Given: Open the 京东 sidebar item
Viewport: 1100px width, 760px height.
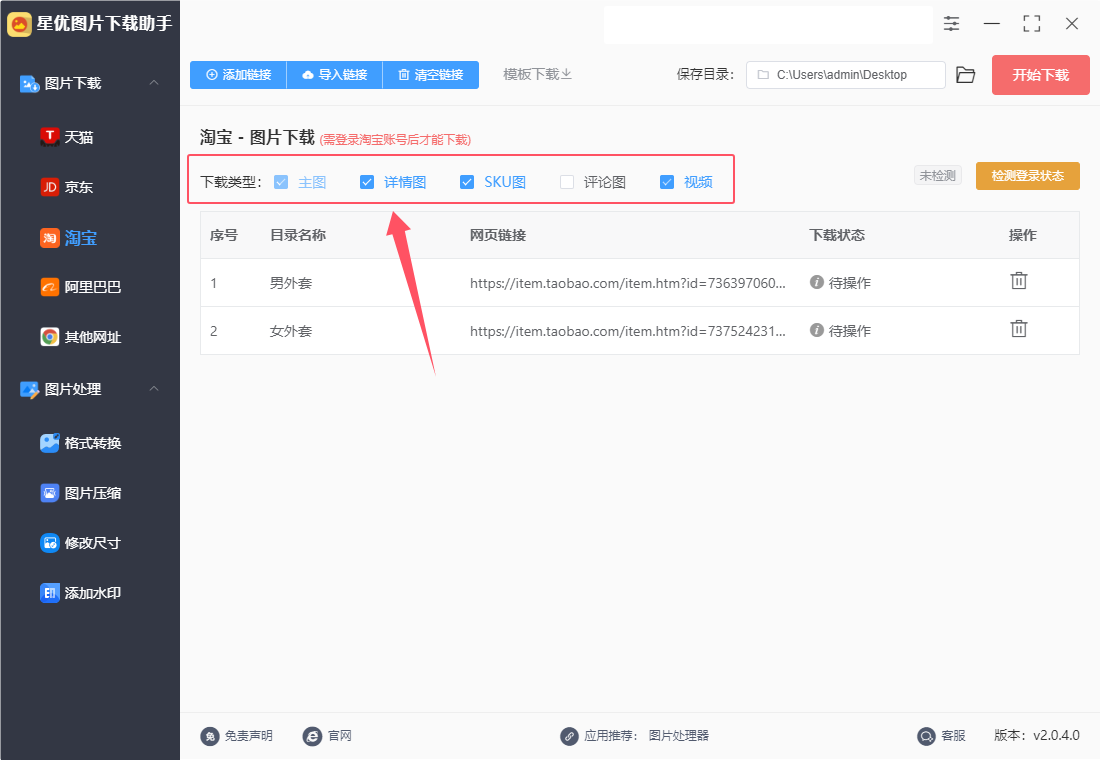Looking at the screenshot, I should [67, 187].
